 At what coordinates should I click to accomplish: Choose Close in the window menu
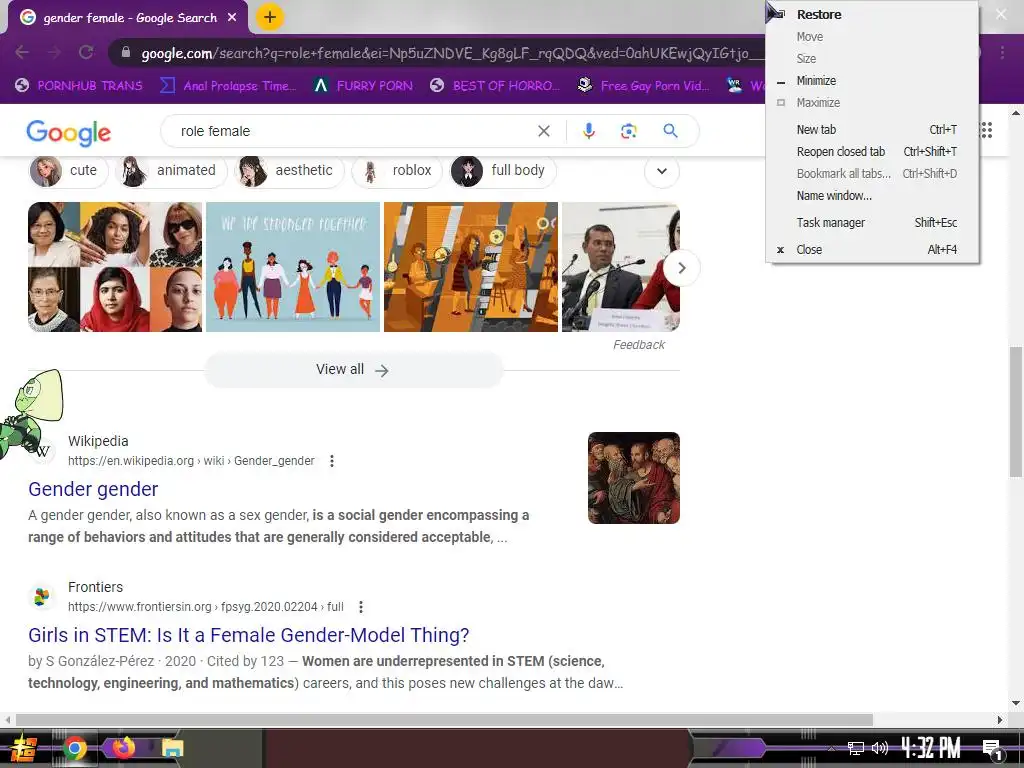[x=872, y=249]
